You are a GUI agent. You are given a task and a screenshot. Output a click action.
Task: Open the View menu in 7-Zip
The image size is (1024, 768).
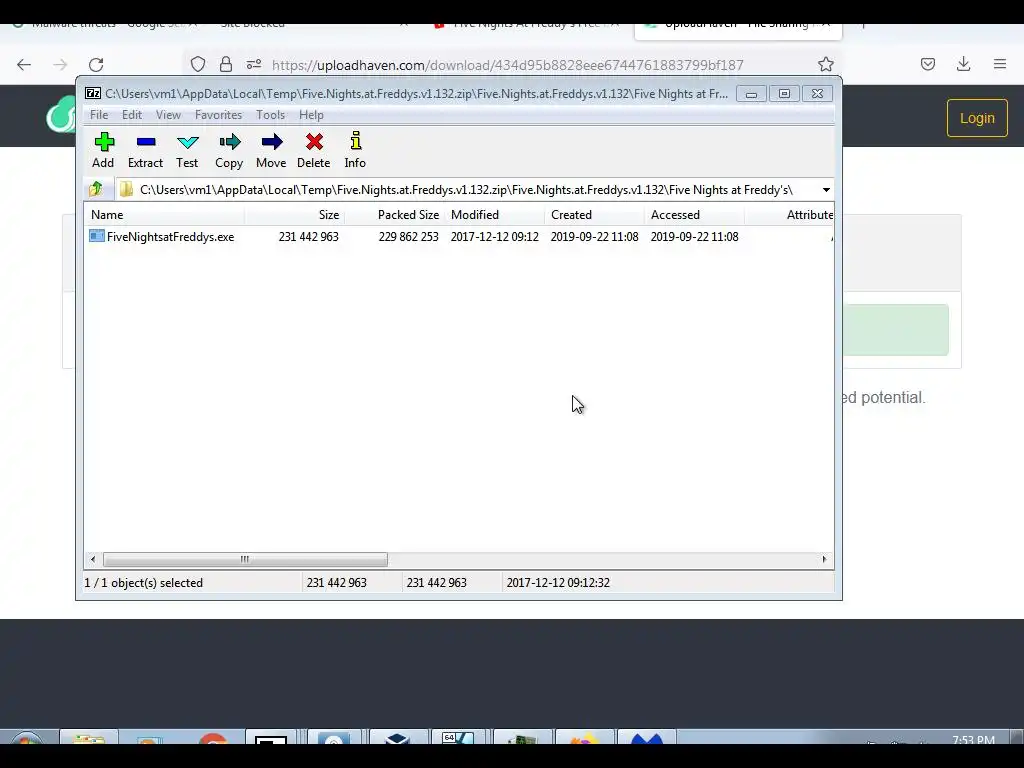pyautogui.click(x=168, y=115)
